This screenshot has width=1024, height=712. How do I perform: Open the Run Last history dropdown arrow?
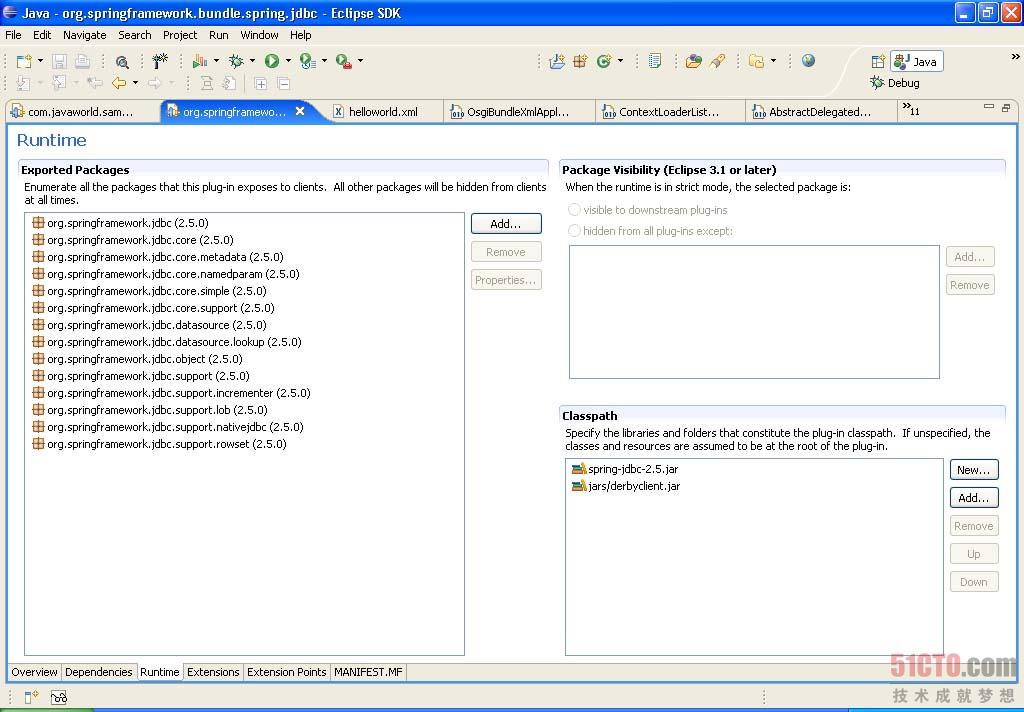tap(324, 61)
